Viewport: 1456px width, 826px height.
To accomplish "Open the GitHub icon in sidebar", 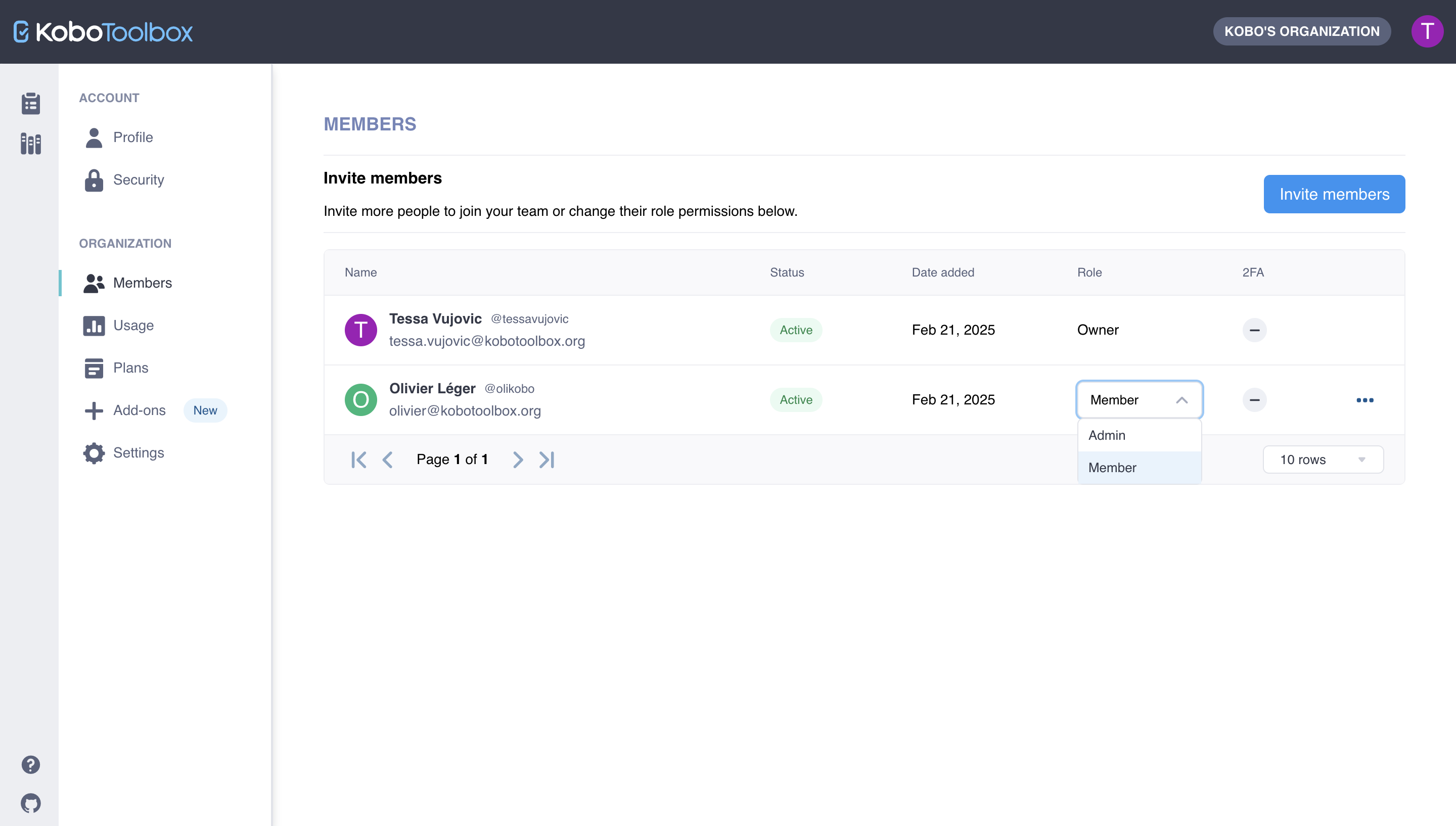I will click(x=31, y=803).
